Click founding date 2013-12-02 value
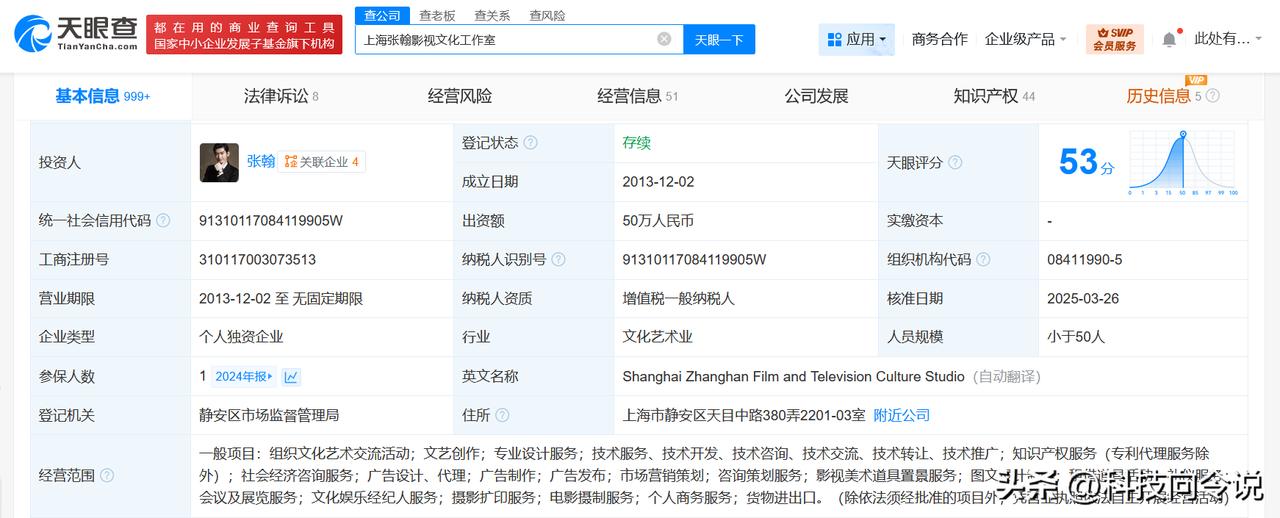 [x=658, y=182]
